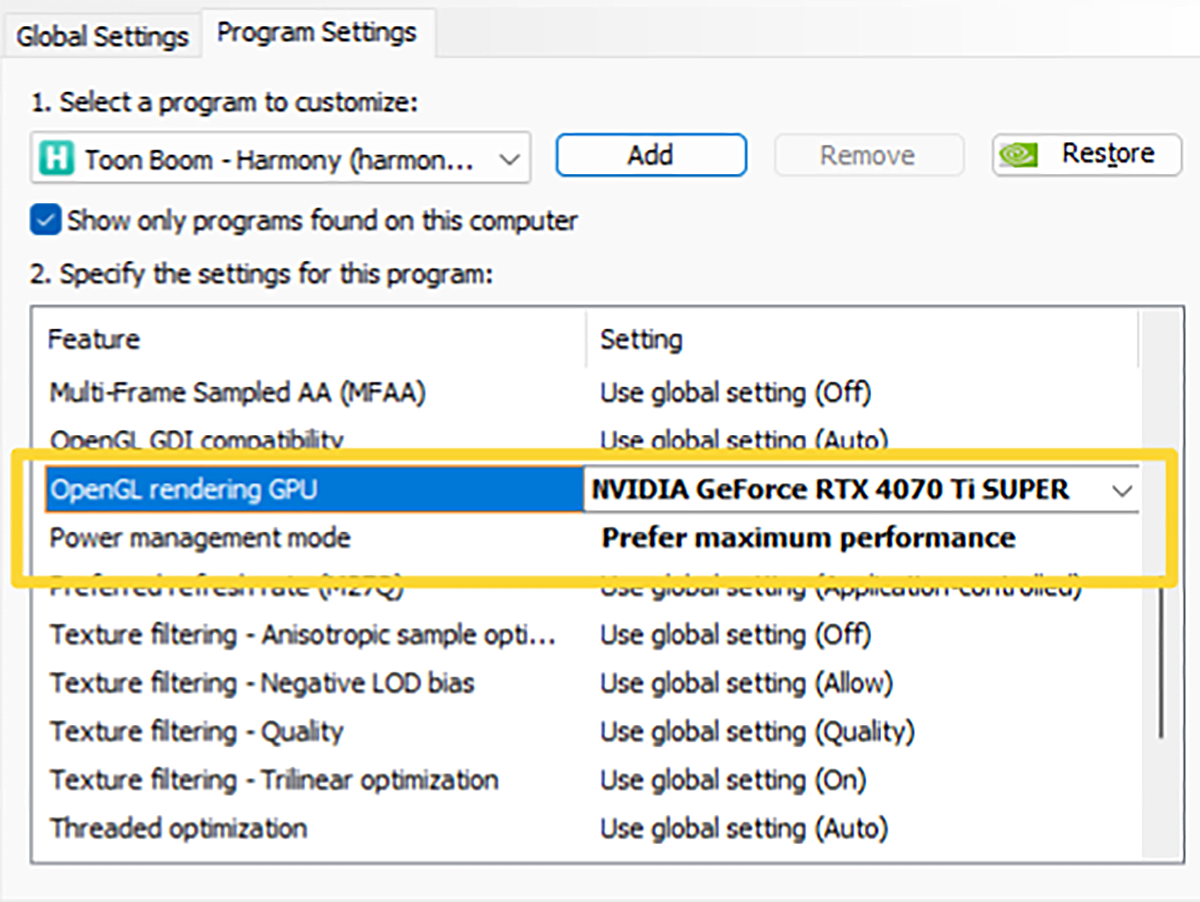
Task: Click the Feature column header
Action: click(95, 339)
